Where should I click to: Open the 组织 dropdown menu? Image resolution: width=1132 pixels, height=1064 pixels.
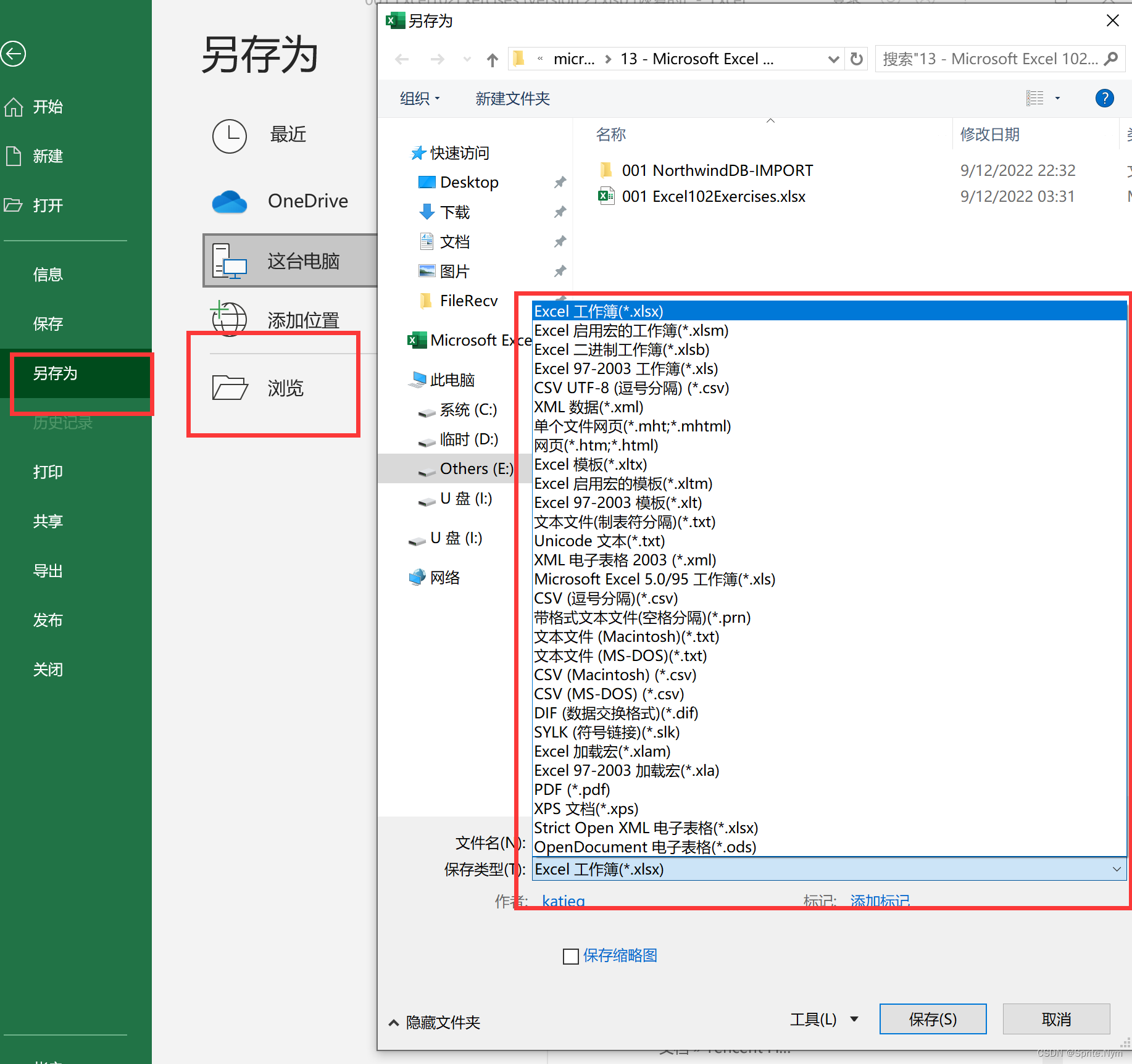point(420,98)
